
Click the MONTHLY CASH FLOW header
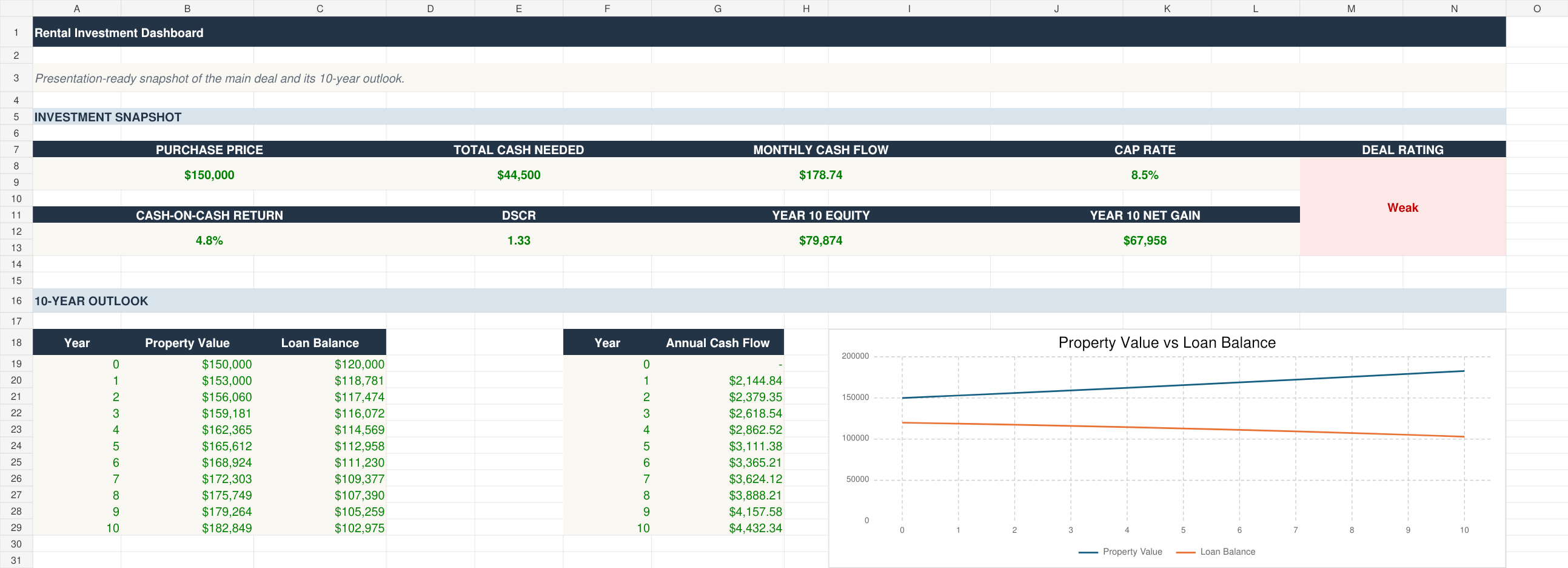(x=820, y=150)
